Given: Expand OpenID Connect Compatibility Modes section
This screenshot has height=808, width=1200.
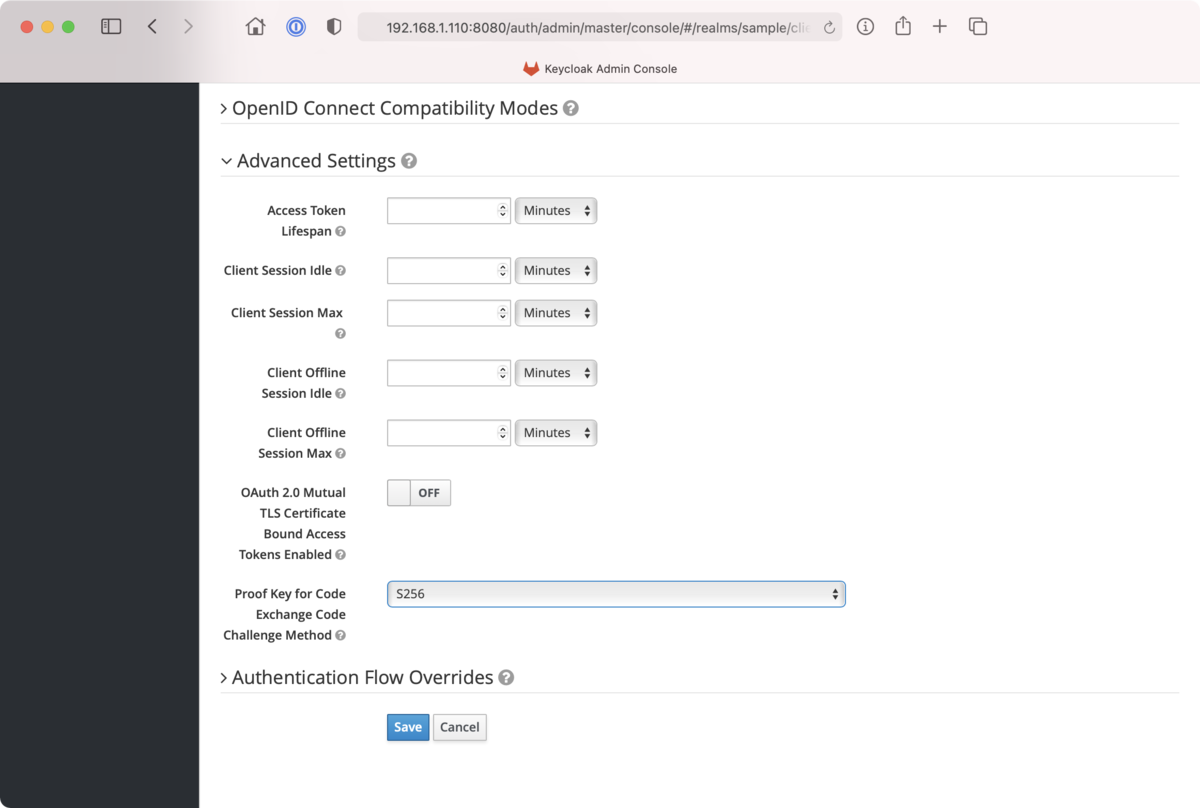Looking at the screenshot, I should 389,108.
